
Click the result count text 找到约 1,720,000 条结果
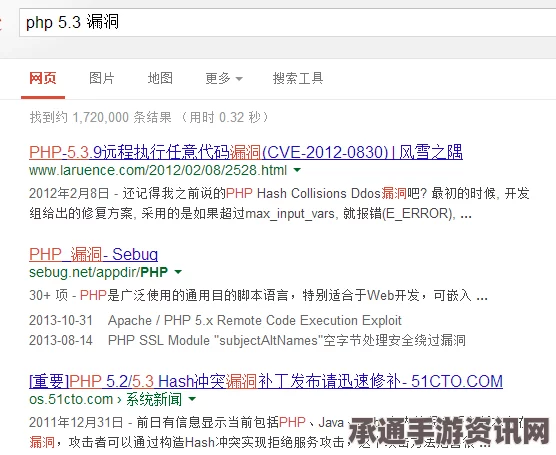pyautogui.click(x=101, y=117)
